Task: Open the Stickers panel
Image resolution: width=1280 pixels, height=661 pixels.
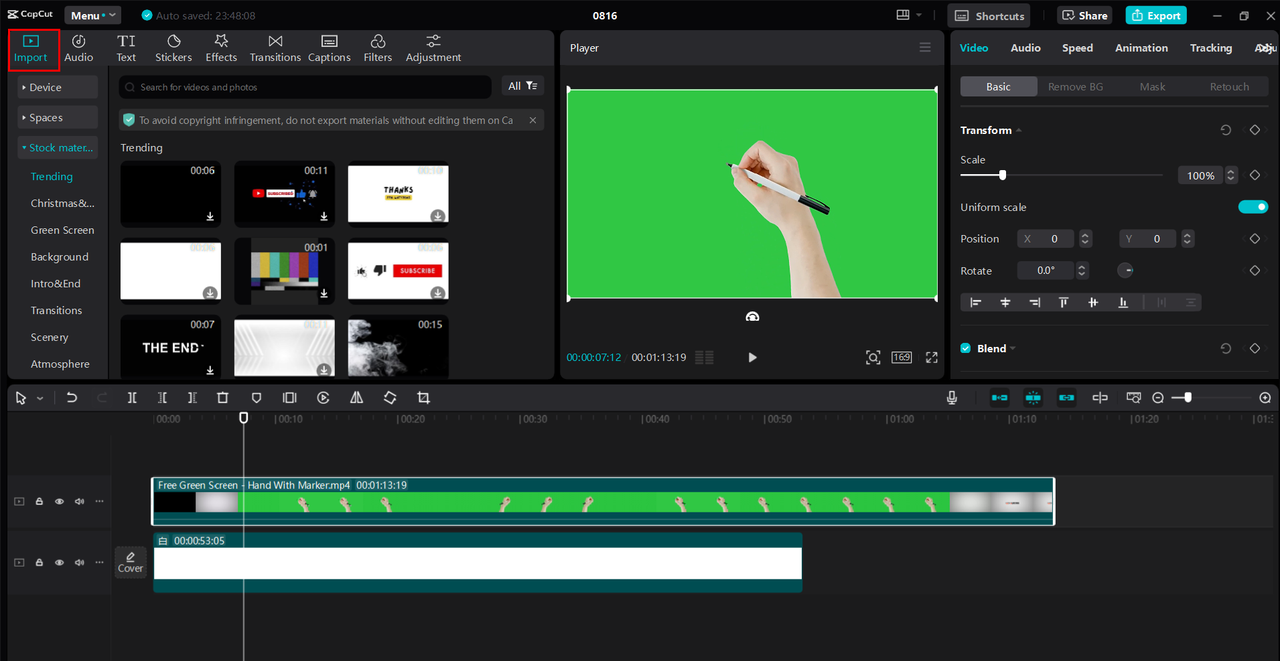Action: [x=173, y=48]
